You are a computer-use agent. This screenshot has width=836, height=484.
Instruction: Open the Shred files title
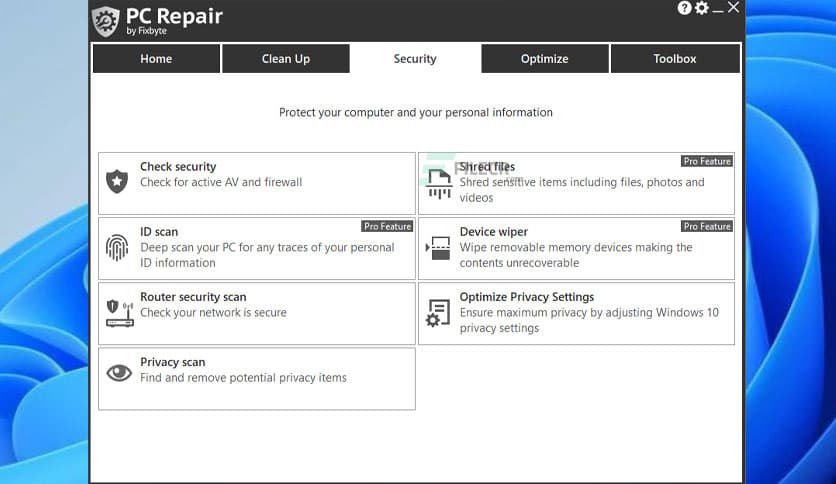coord(487,167)
